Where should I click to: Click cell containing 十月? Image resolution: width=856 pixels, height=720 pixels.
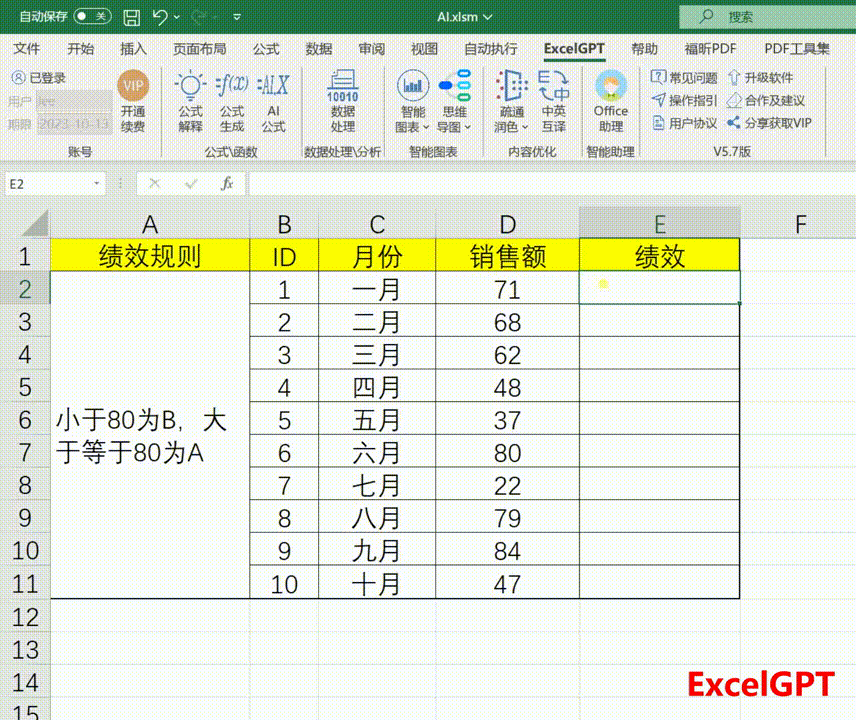tap(377, 583)
